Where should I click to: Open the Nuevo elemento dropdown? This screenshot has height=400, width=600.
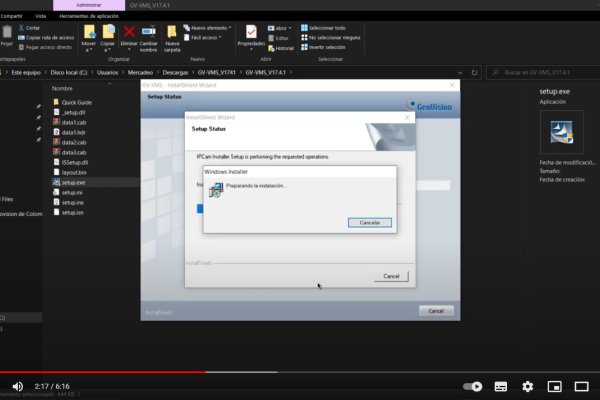tap(207, 28)
